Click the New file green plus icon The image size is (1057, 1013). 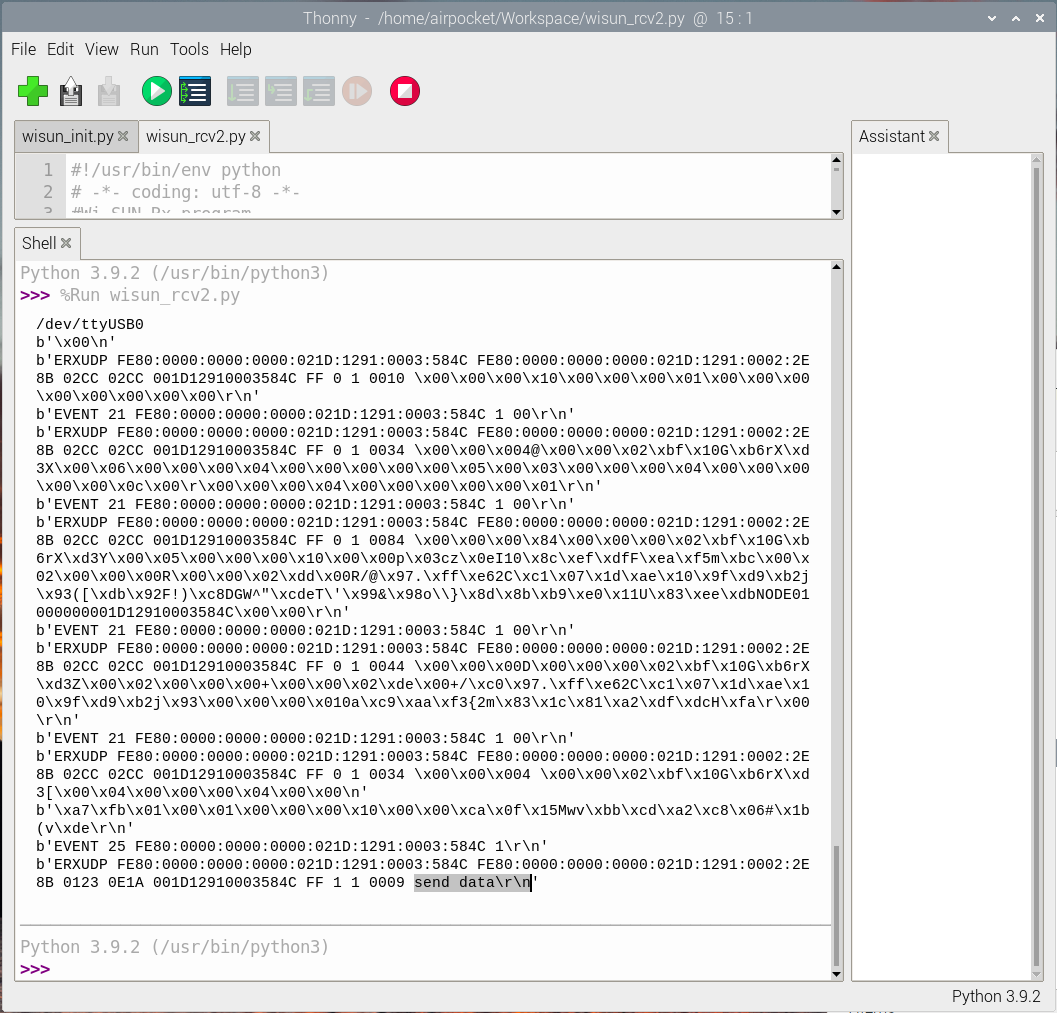point(33,92)
